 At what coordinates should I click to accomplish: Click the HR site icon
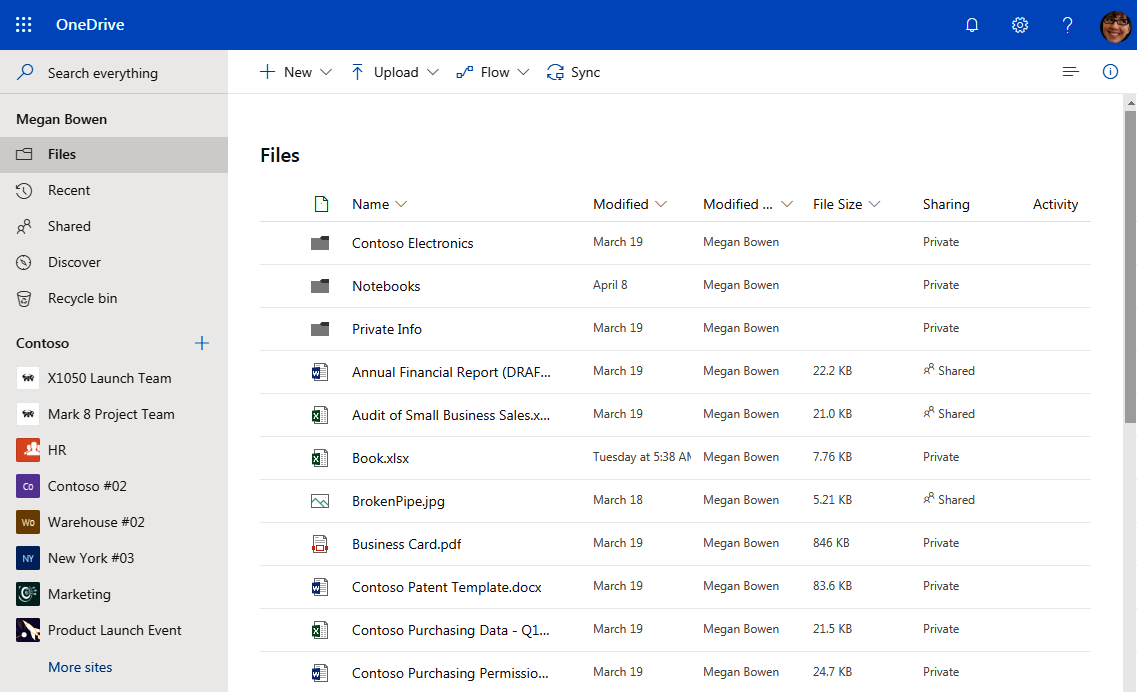click(x=28, y=450)
